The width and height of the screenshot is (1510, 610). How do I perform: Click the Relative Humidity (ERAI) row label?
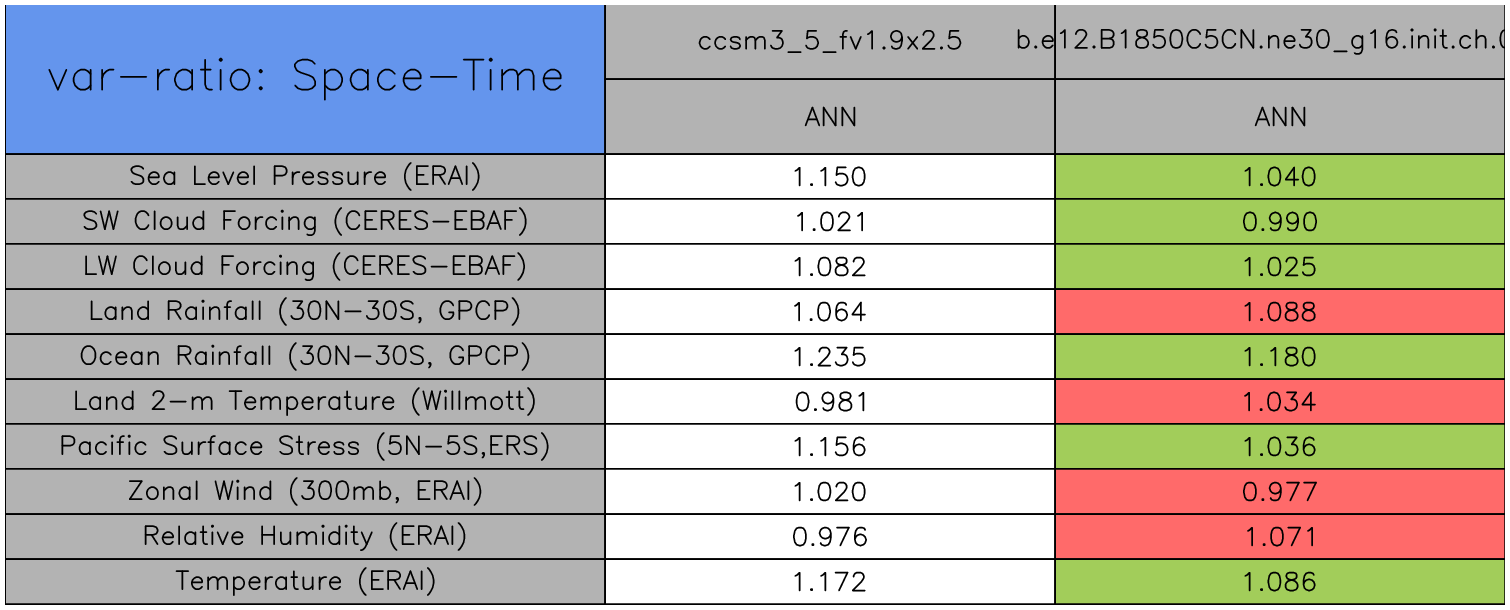(305, 536)
